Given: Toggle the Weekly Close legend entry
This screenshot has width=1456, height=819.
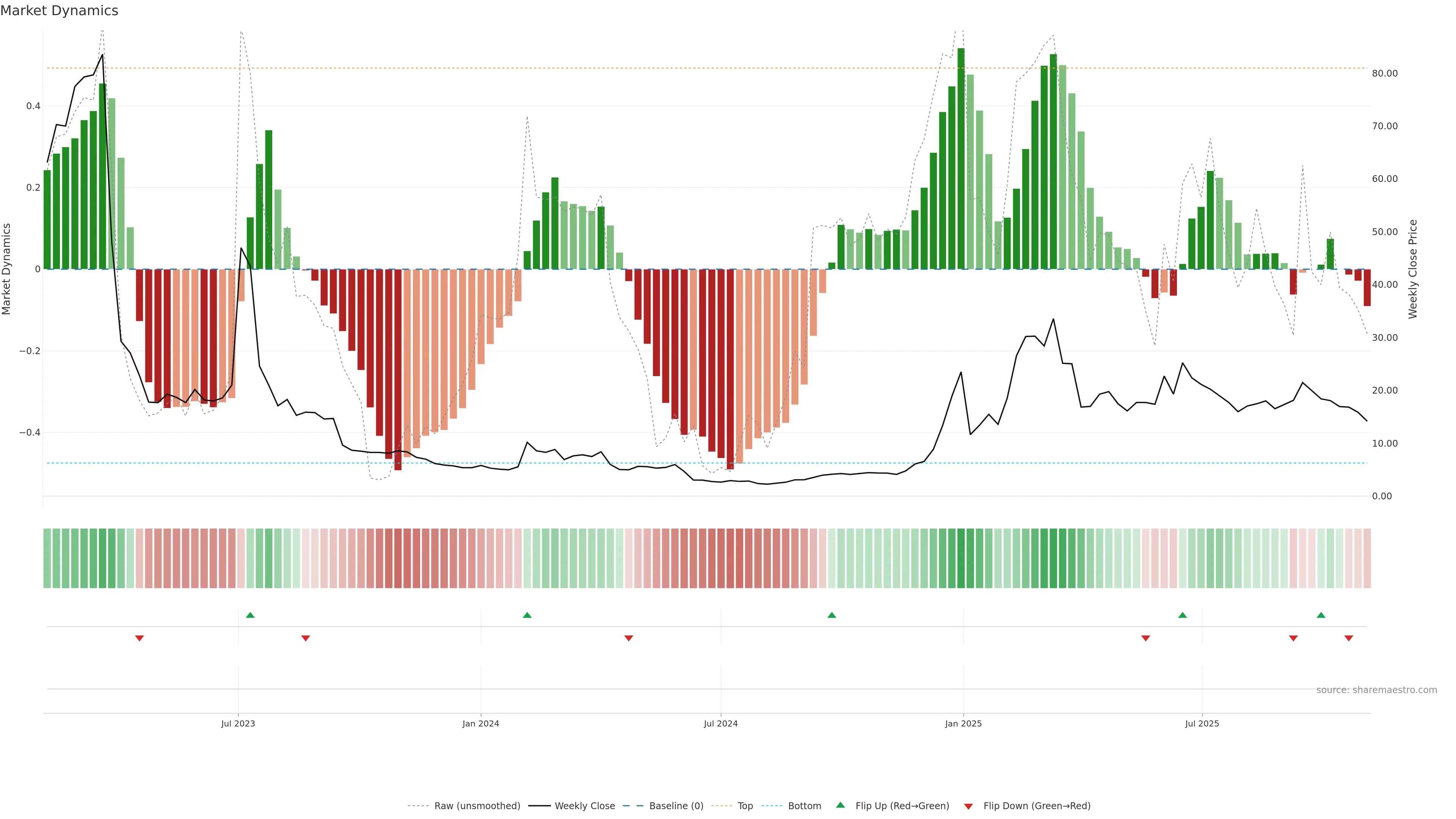Looking at the screenshot, I should coord(584,806).
